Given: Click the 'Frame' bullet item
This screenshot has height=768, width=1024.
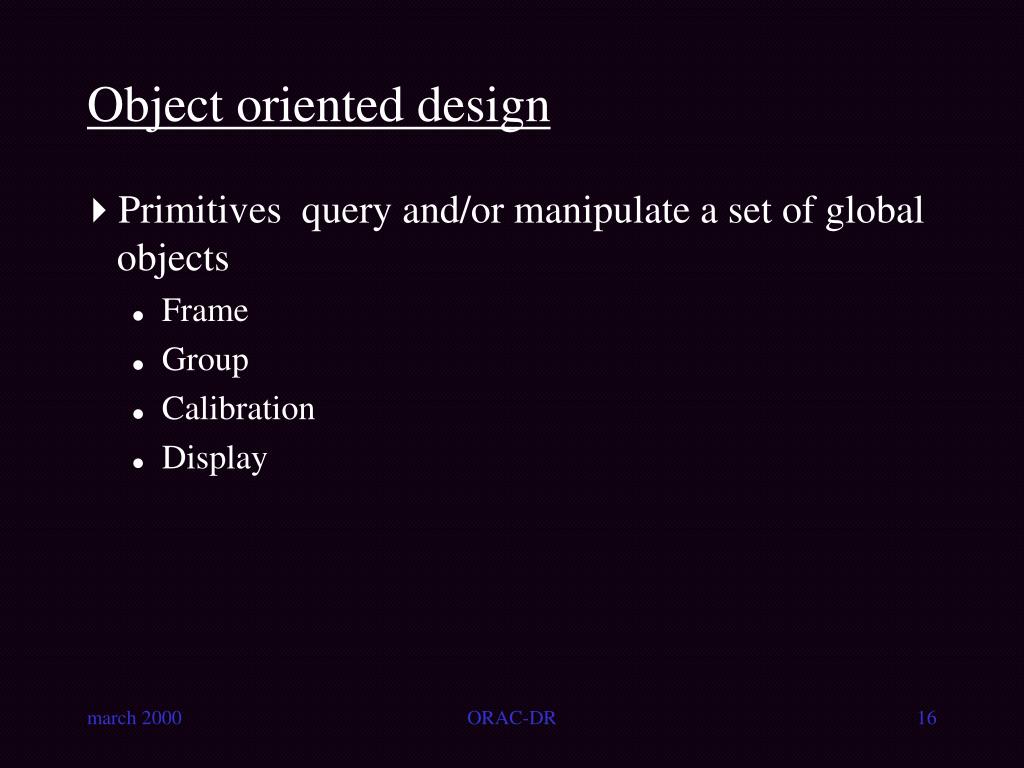Looking at the screenshot, I should pyautogui.click(x=204, y=310).
